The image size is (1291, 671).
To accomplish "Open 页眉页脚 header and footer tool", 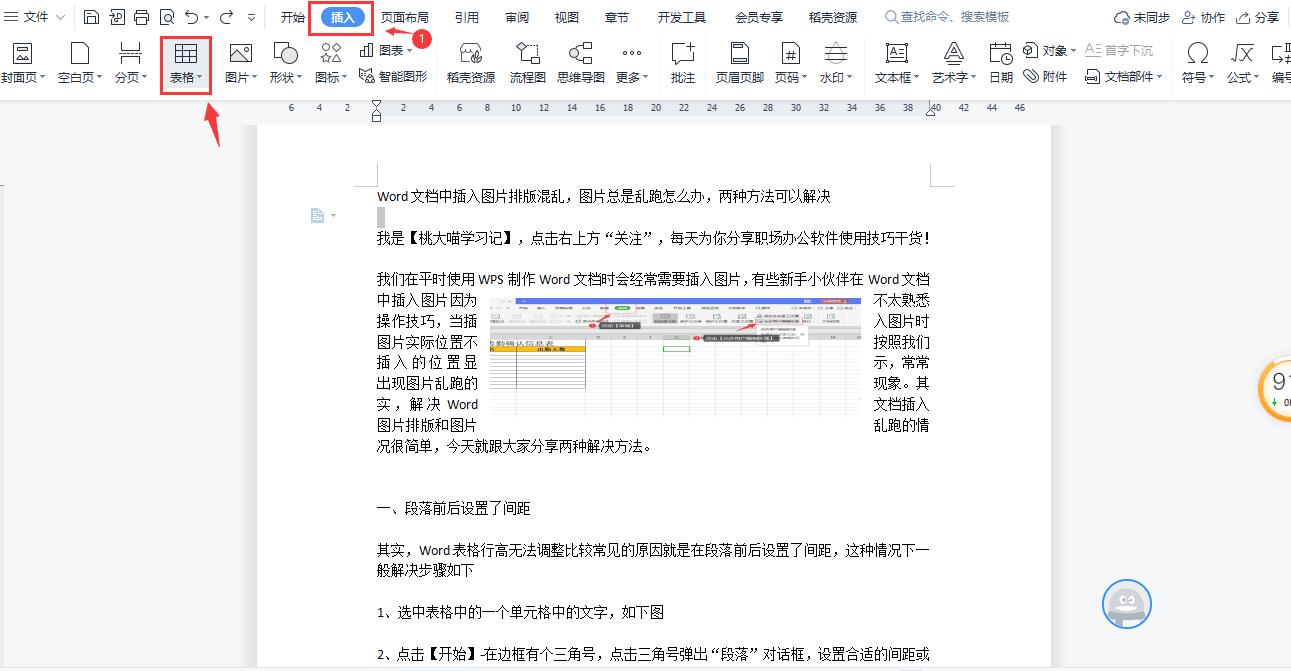I will pos(739,62).
